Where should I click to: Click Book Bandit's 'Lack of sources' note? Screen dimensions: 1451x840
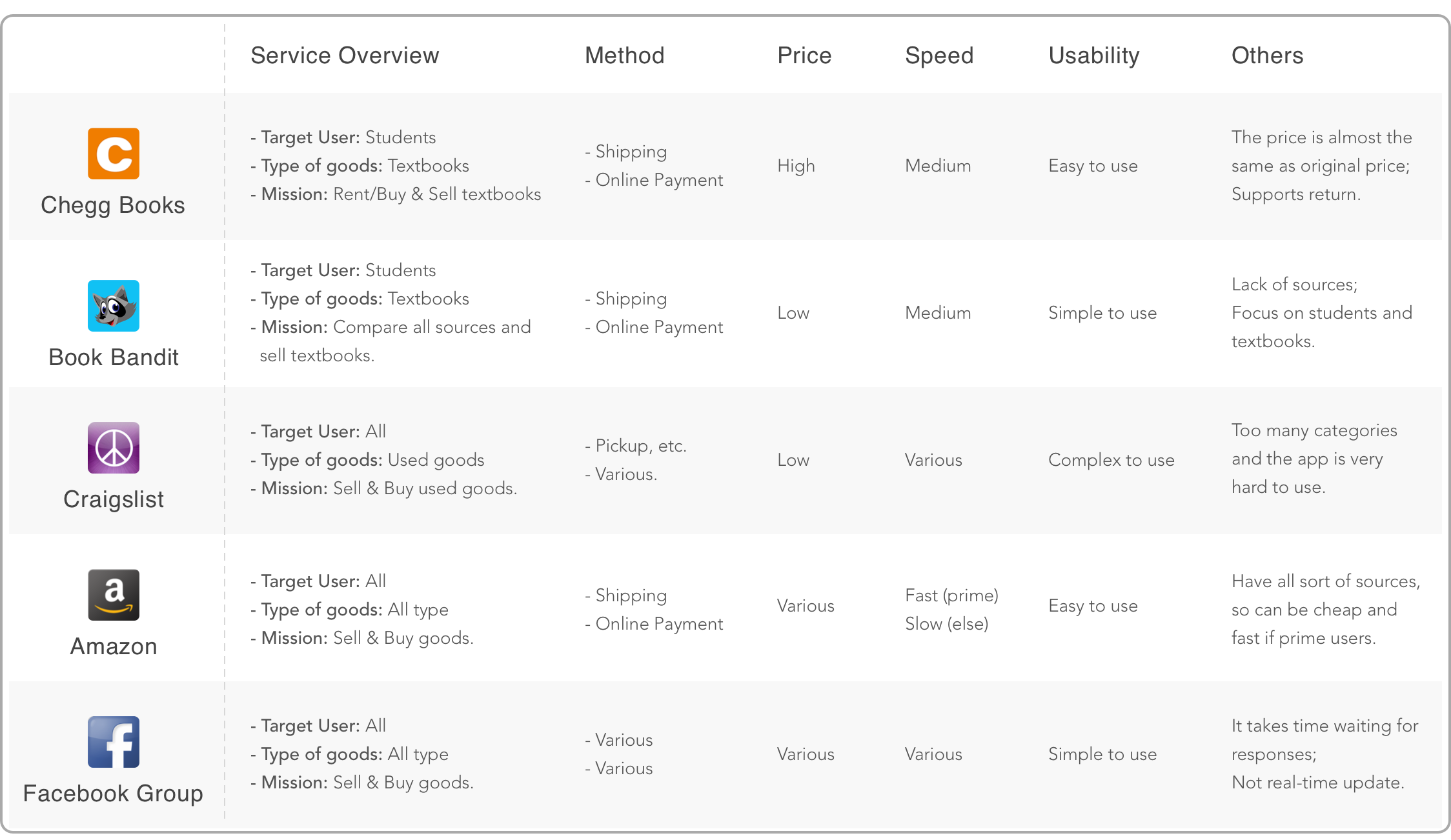pyautogui.click(x=1294, y=285)
